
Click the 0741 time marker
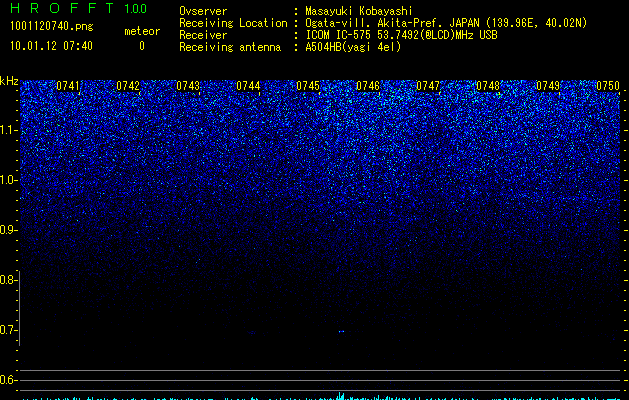coord(68,86)
